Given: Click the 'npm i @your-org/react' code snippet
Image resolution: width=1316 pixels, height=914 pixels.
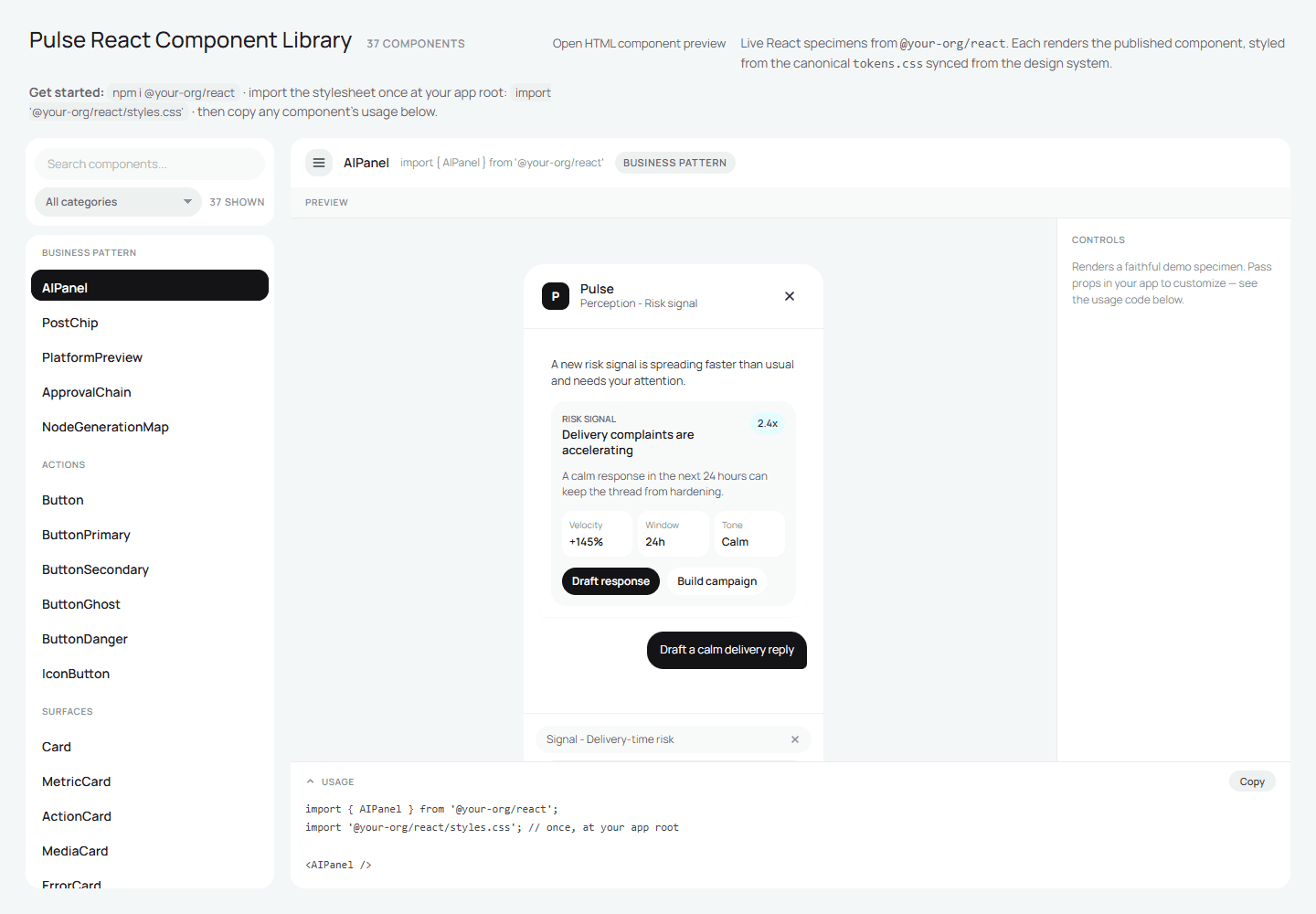Looking at the screenshot, I should point(174,92).
